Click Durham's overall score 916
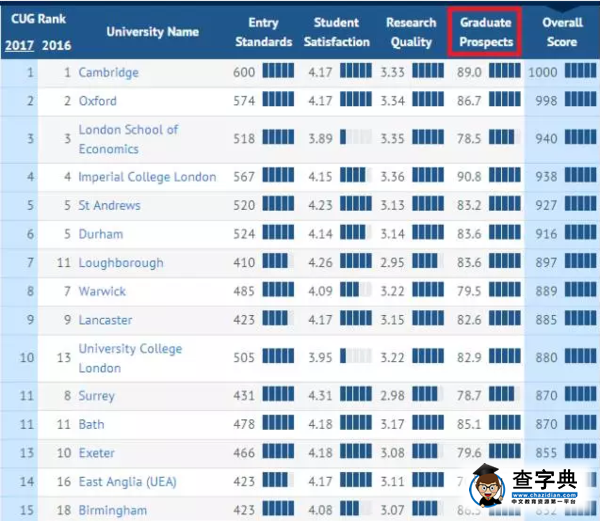The width and height of the screenshot is (600, 521). pos(546,234)
